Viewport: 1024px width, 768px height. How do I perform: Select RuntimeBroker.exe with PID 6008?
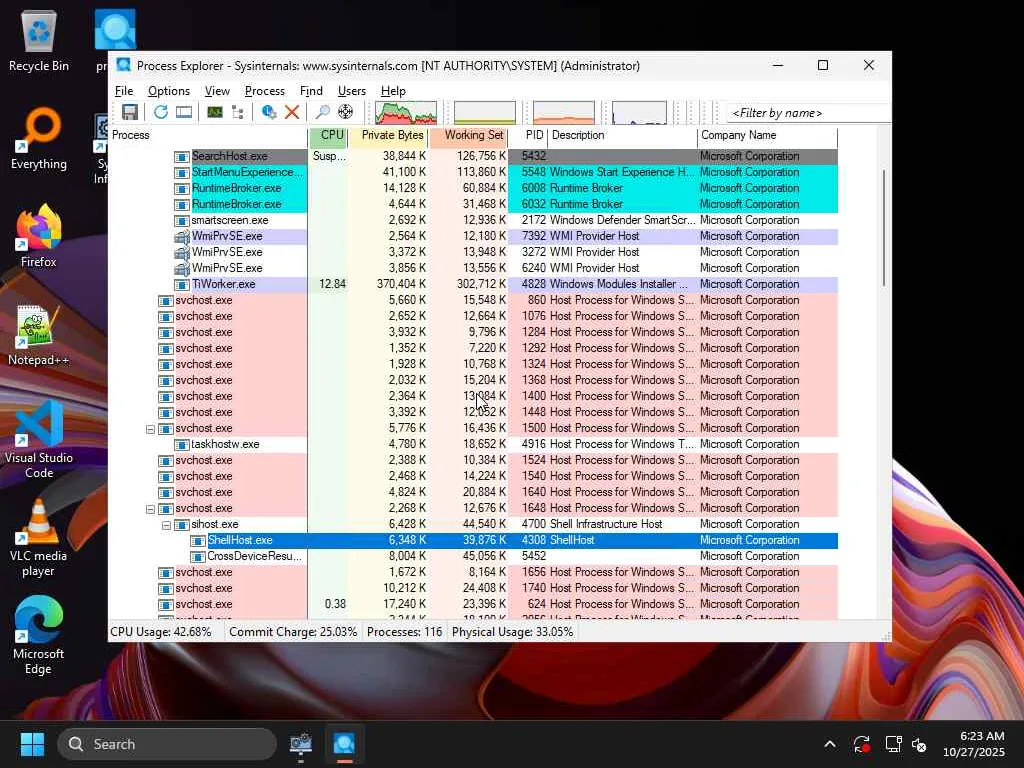click(473, 188)
